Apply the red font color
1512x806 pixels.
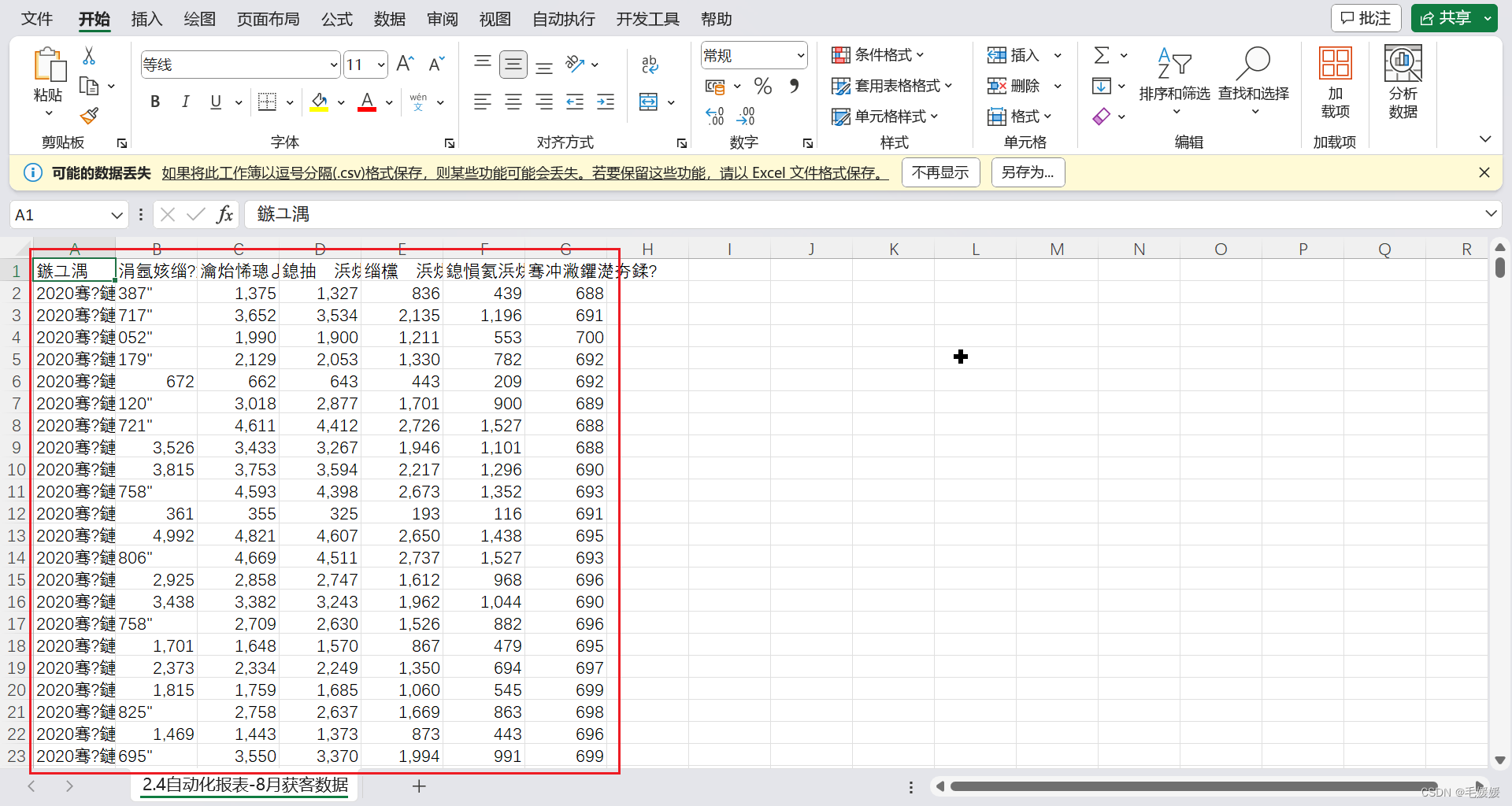click(x=367, y=102)
